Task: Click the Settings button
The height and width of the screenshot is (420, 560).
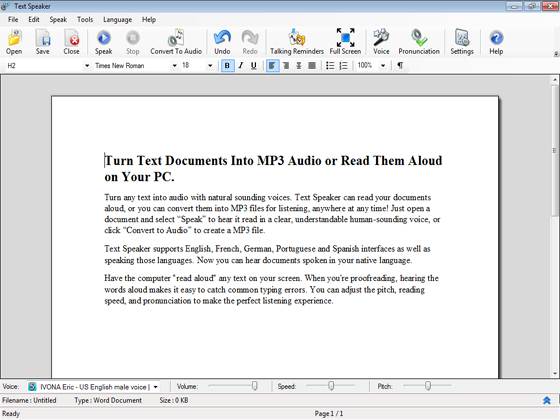Action: click(x=462, y=42)
